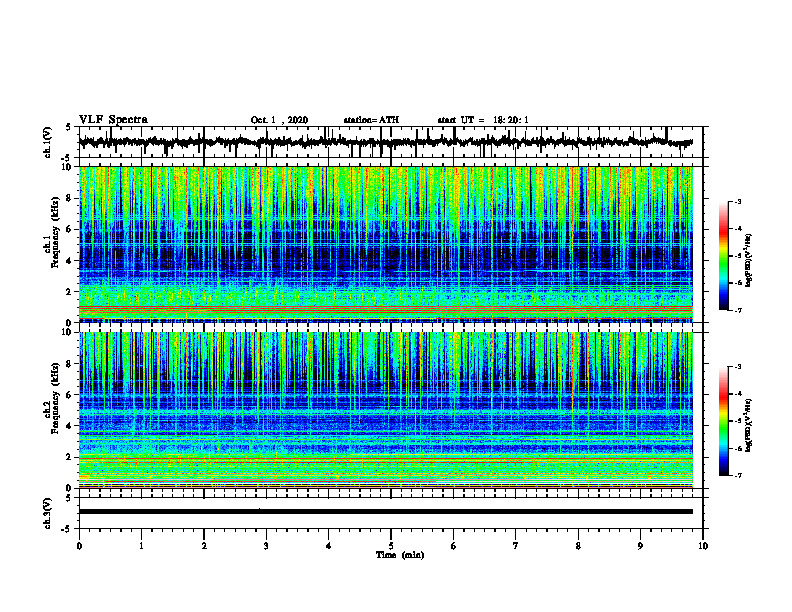The width and height of the screenshot is (792, 612).
Task: Click the ch.2 colorbar "-7" scale value
Action: tap(738, 475)
